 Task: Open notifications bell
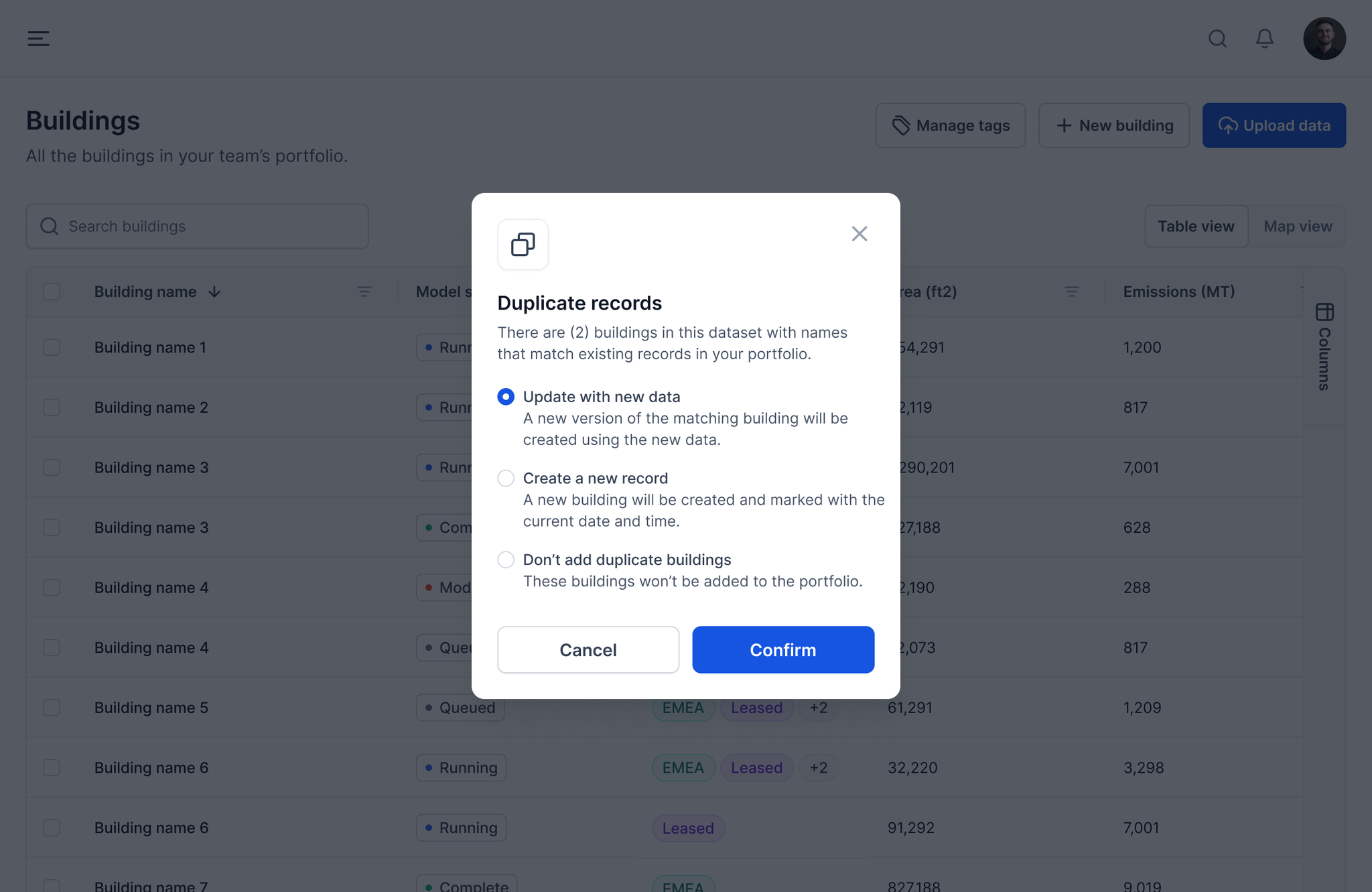[1264, 38]
